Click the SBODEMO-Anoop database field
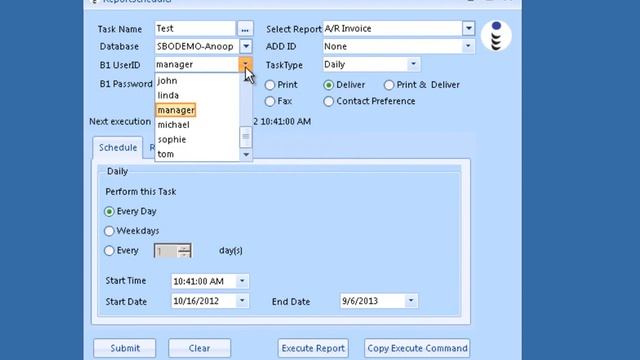Image resolution: width=640 pixels, height=360 pixels. pyautogui.click(x=197, y=47)
